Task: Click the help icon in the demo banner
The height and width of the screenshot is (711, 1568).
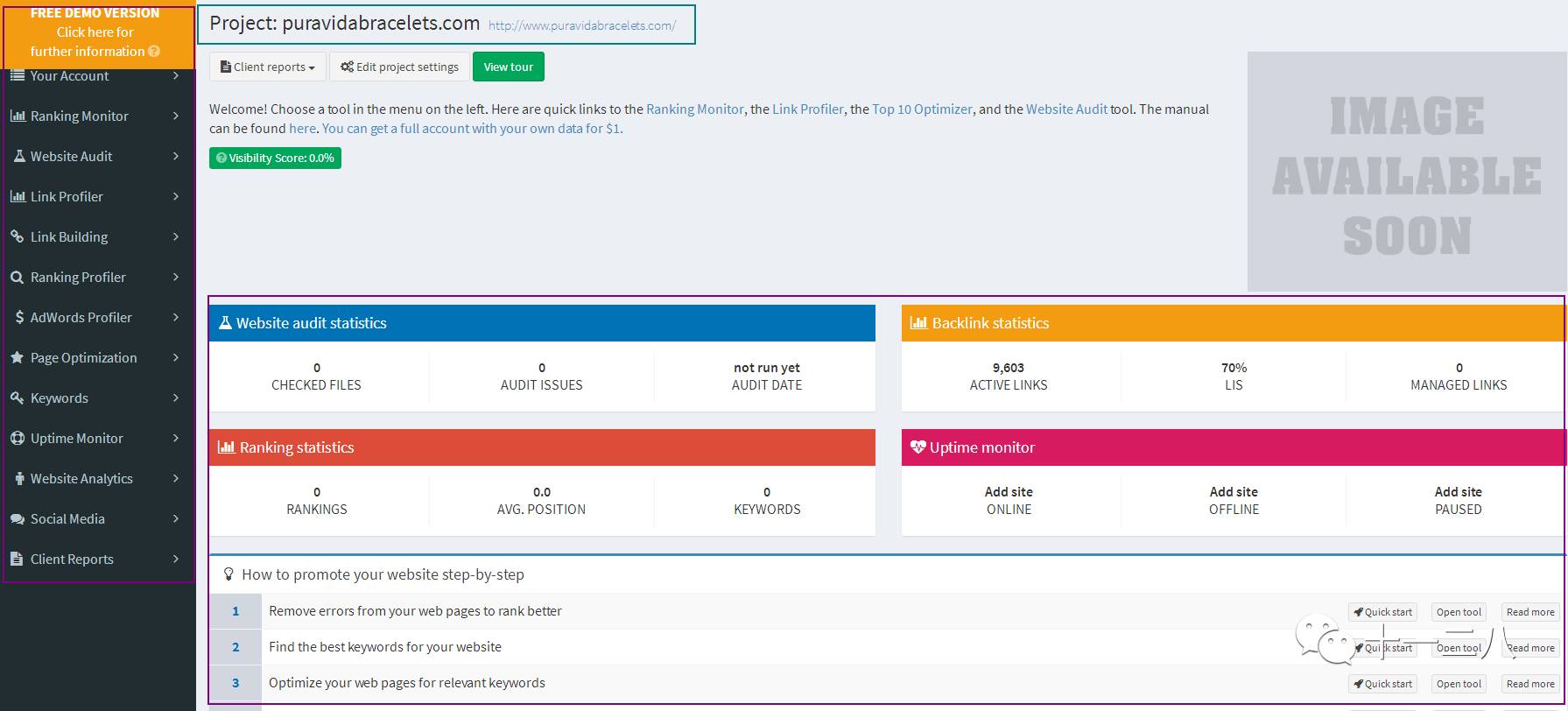Action: click(154, 51)
